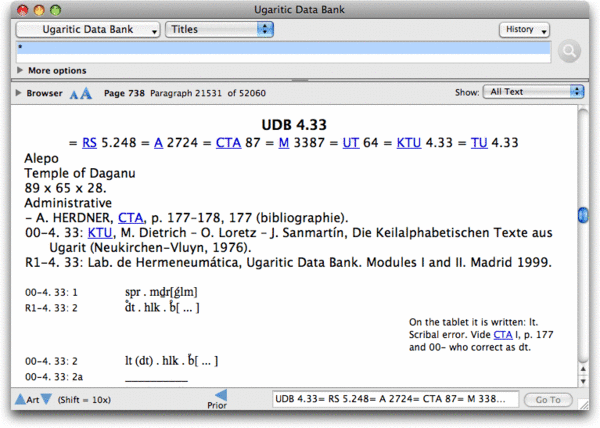Click line reference 'R1-4. 33: 2'
The image size is (600, 428).
click(x=51, y=308)
